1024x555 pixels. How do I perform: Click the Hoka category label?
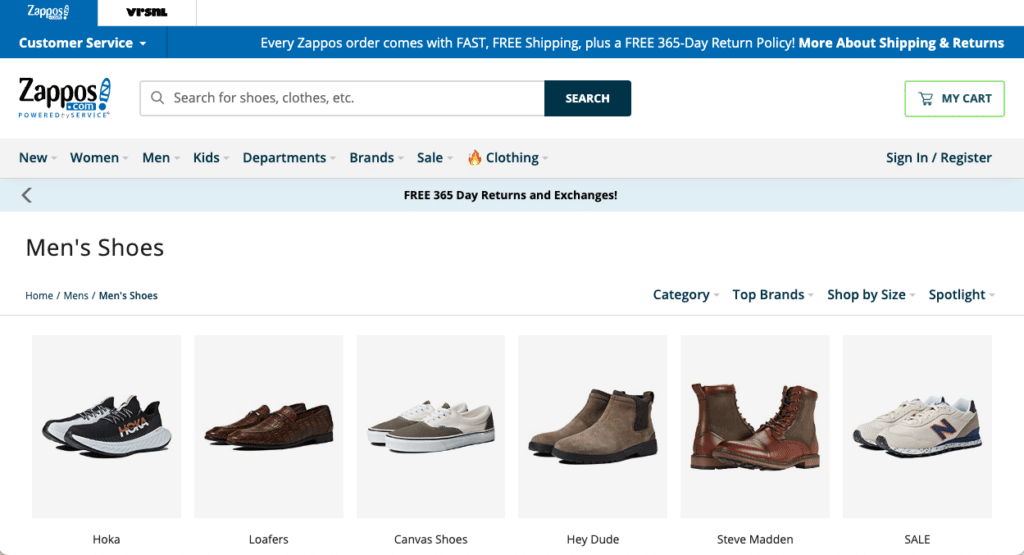[106, 539]
